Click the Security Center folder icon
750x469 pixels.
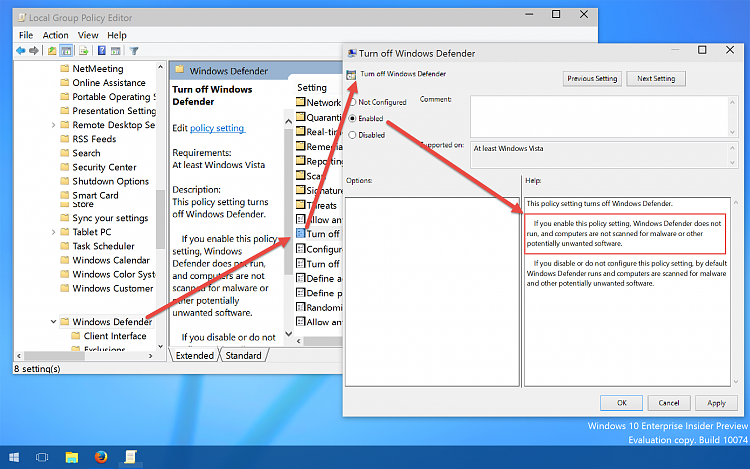[65, 167]
